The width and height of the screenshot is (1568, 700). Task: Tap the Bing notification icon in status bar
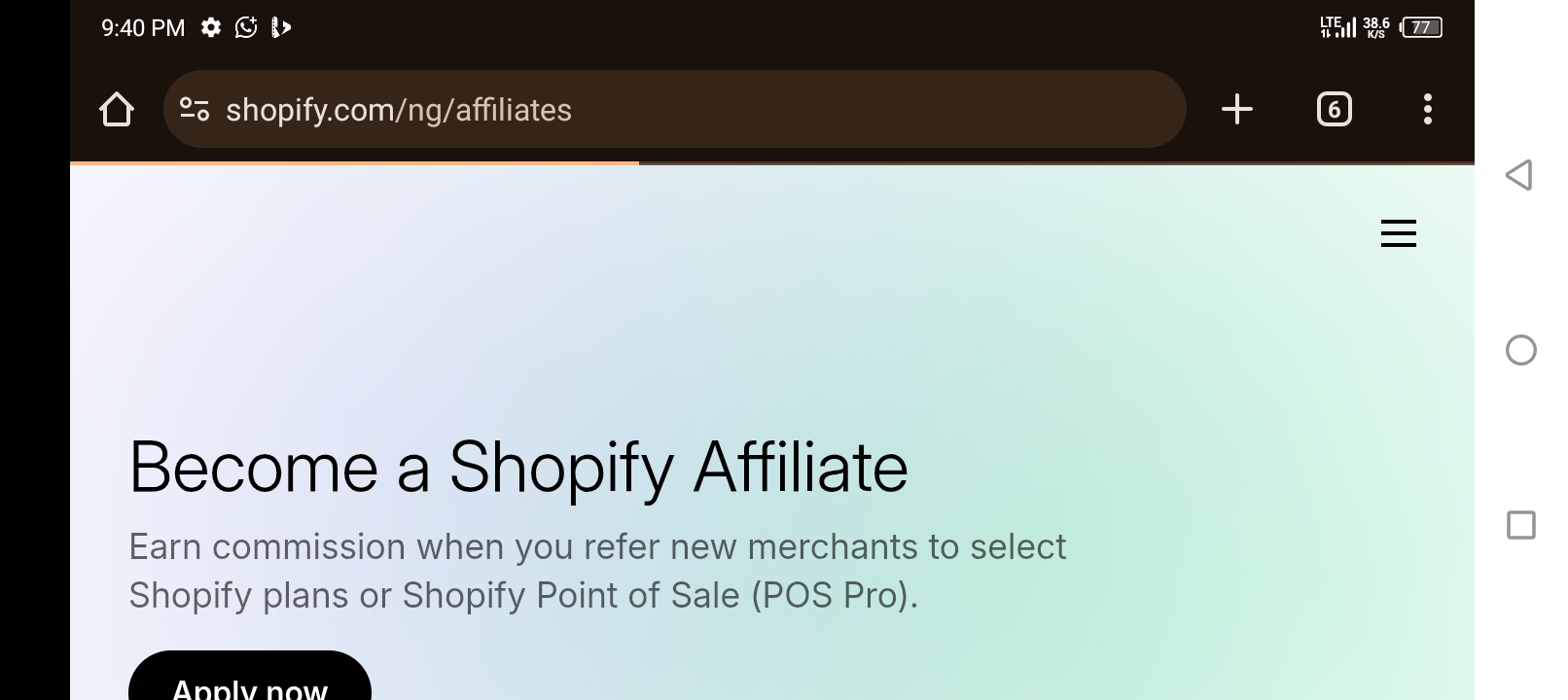[281, 27]
